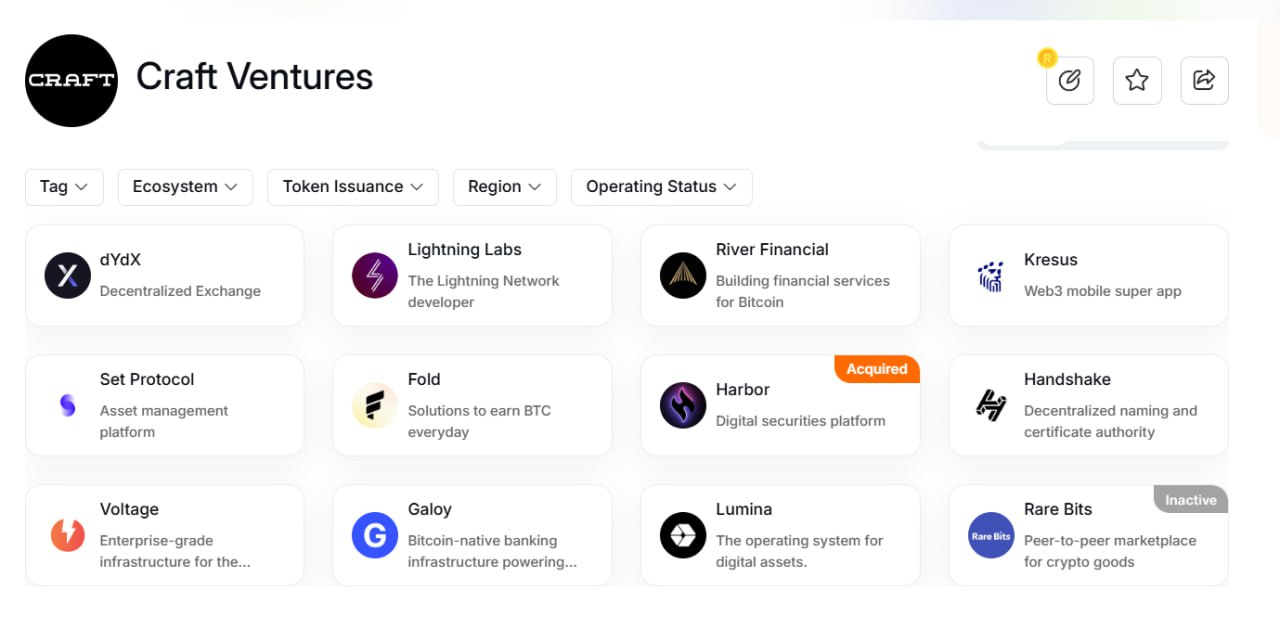This screenshot has width=1280, height=628.
Task: Click the Craft Ventures logo
Action: (x=71, y=81)
